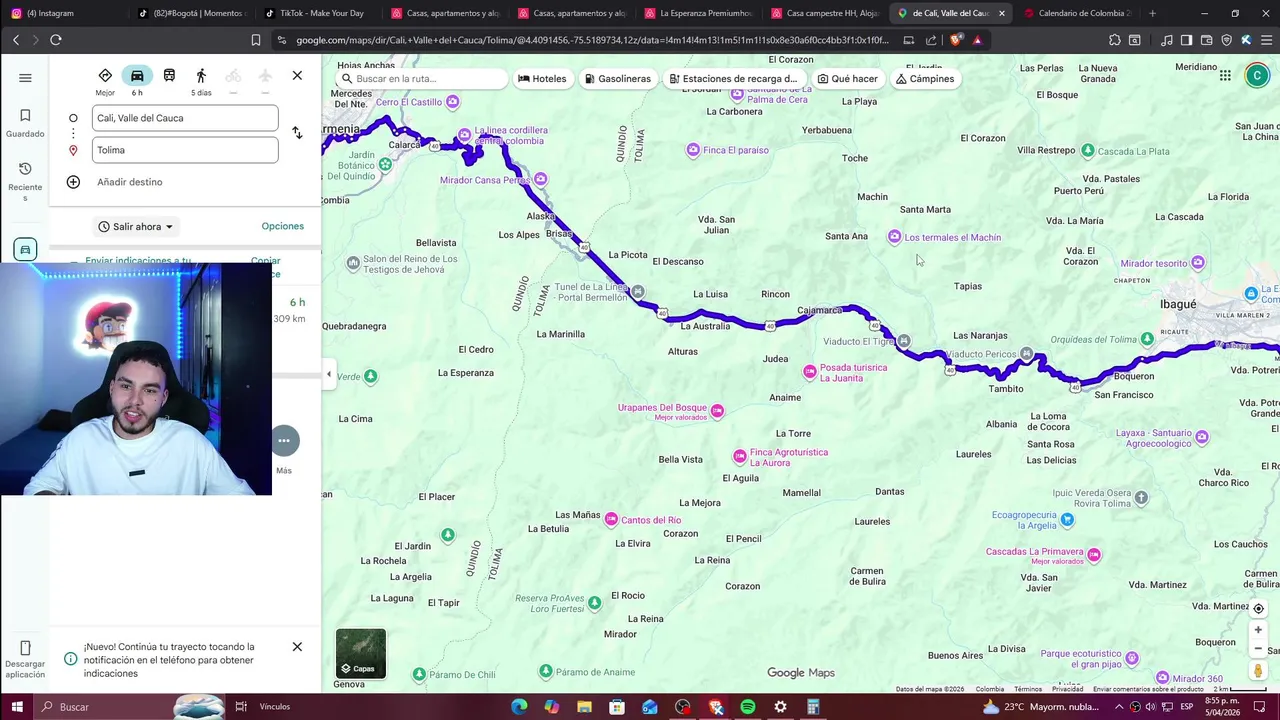Open the Windows Start menu

coord(17,707)
